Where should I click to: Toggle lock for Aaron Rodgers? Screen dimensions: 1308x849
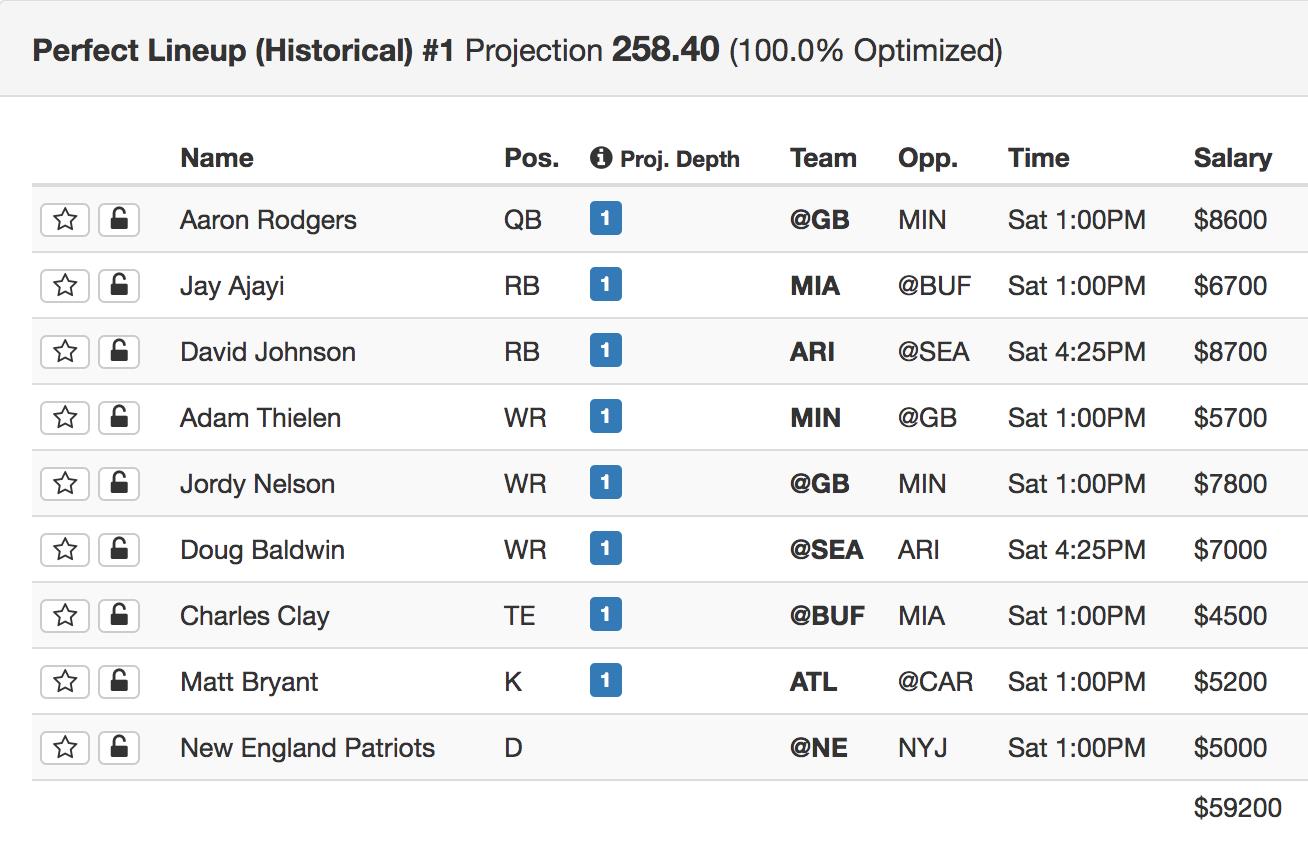click(x=119, y=220)
